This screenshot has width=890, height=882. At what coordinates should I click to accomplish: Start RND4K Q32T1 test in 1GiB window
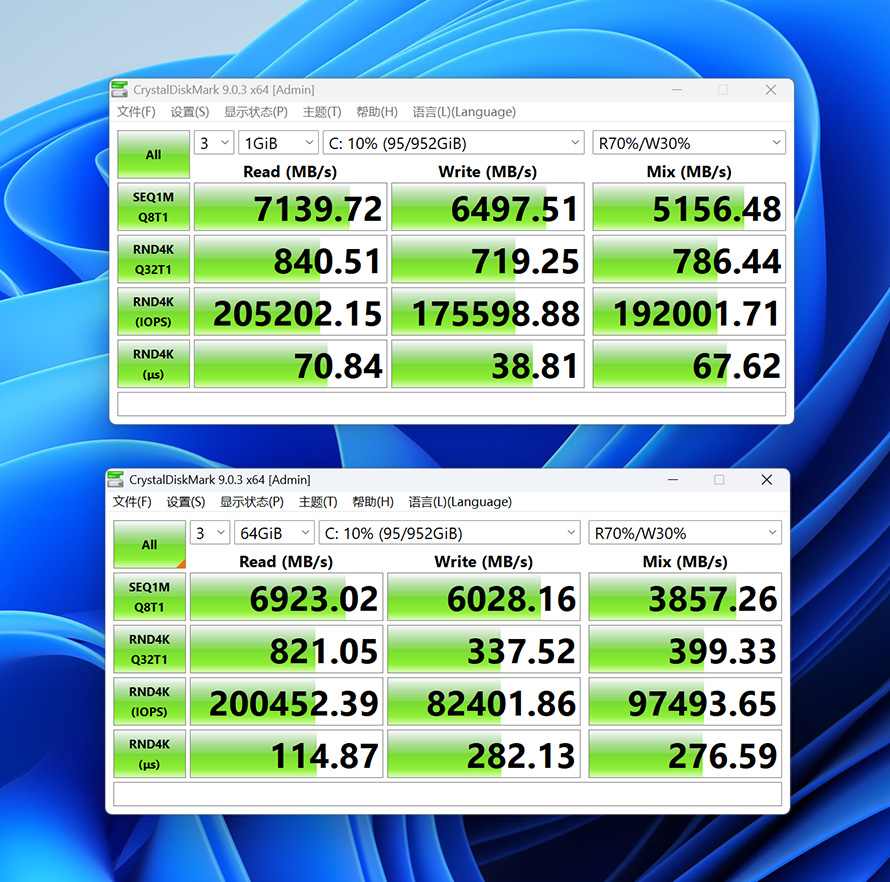pos(153,259)
